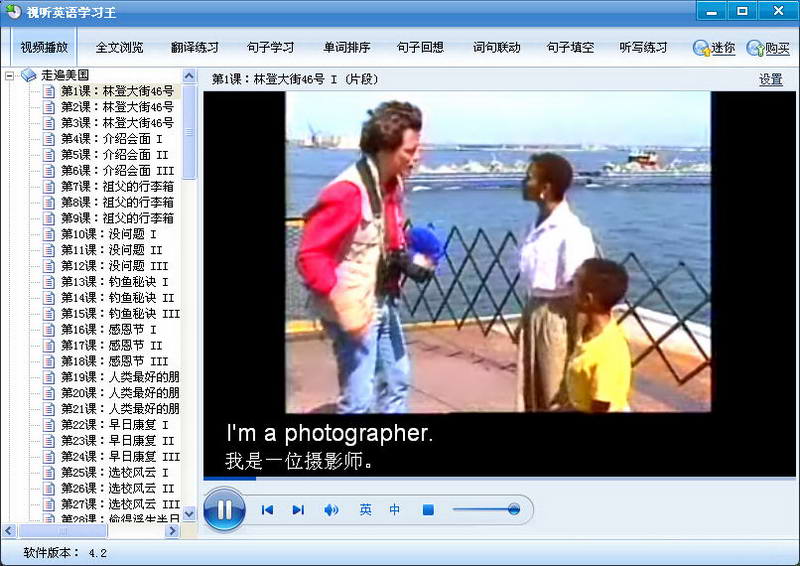The width and height of the screenshot is (800, 566).
Task: Click the 走遍美国 book icon
Action: [28, 76]
